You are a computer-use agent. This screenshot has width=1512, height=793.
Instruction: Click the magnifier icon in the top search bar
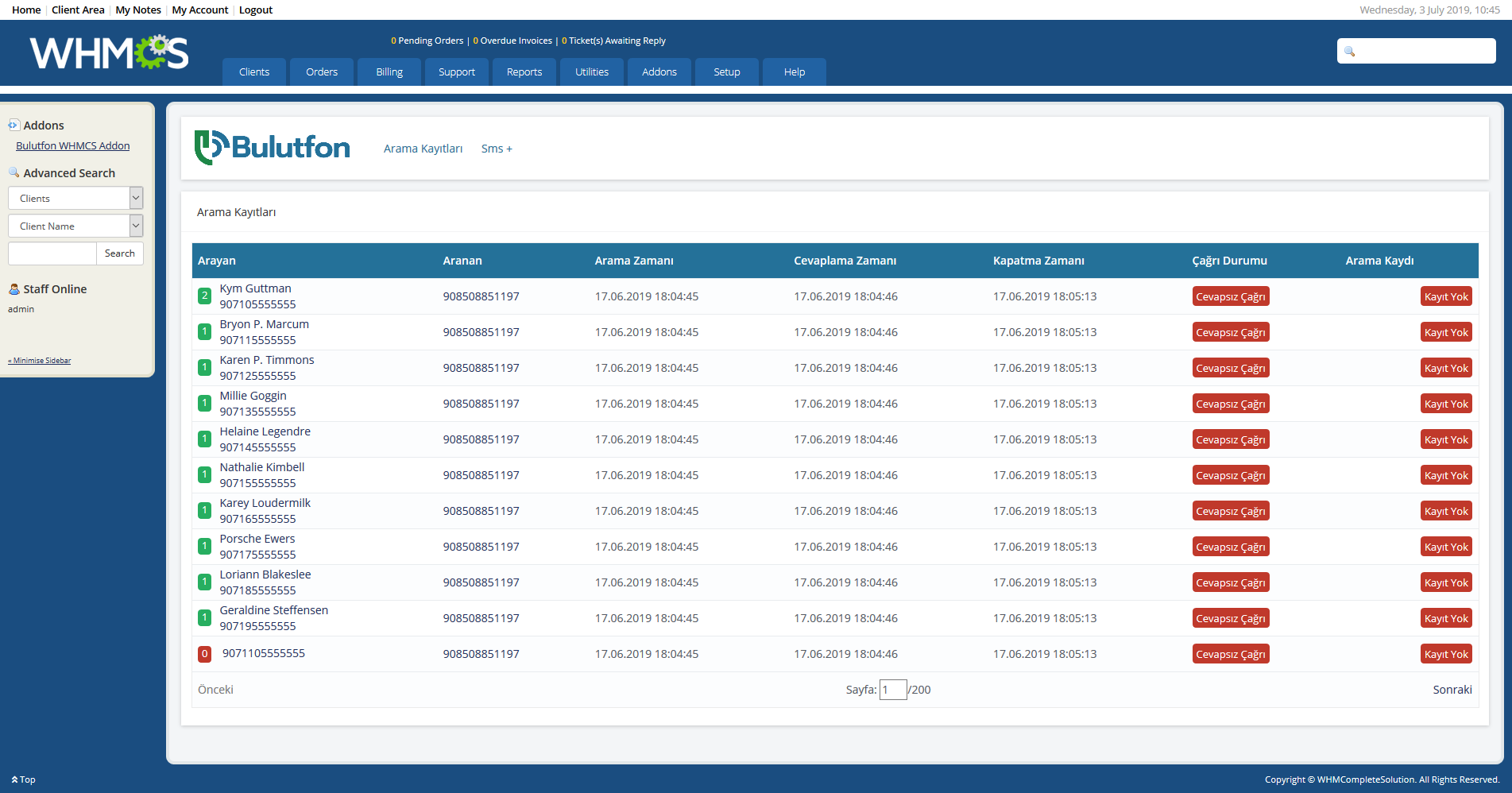[1348, 51]
